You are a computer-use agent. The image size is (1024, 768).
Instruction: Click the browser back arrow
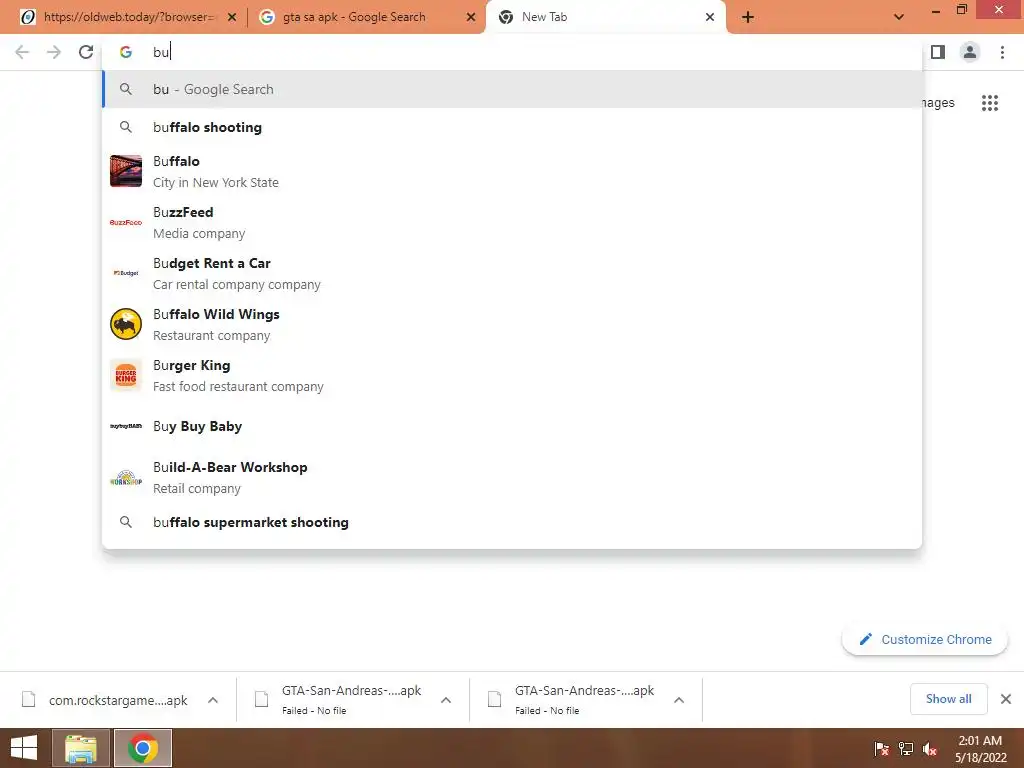tap(22, 52)
